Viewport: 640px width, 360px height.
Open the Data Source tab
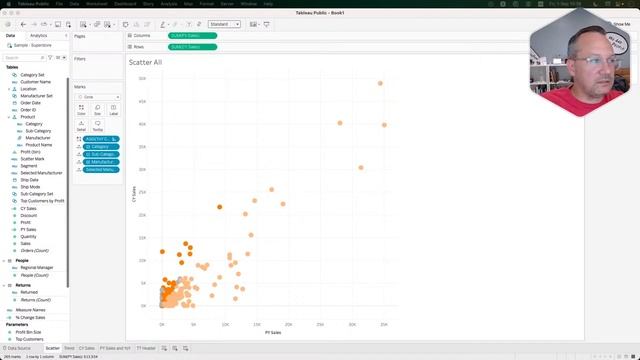[x=16, y=348]
